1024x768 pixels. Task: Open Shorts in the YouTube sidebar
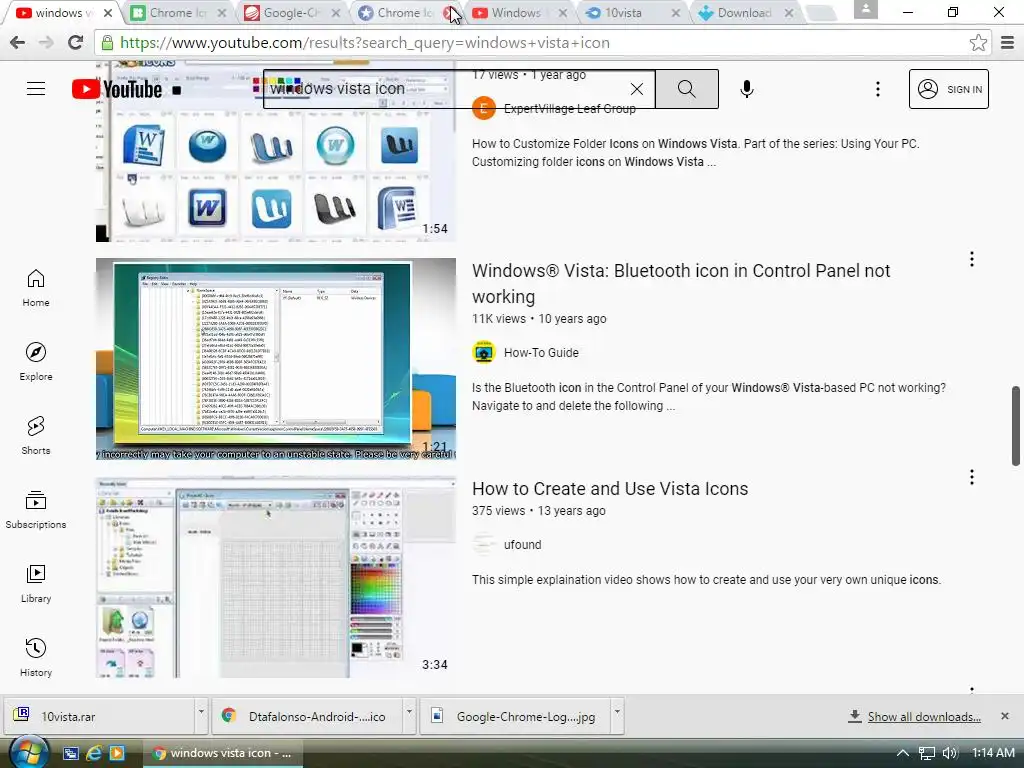pyautogui.click(x=36, y=436)
